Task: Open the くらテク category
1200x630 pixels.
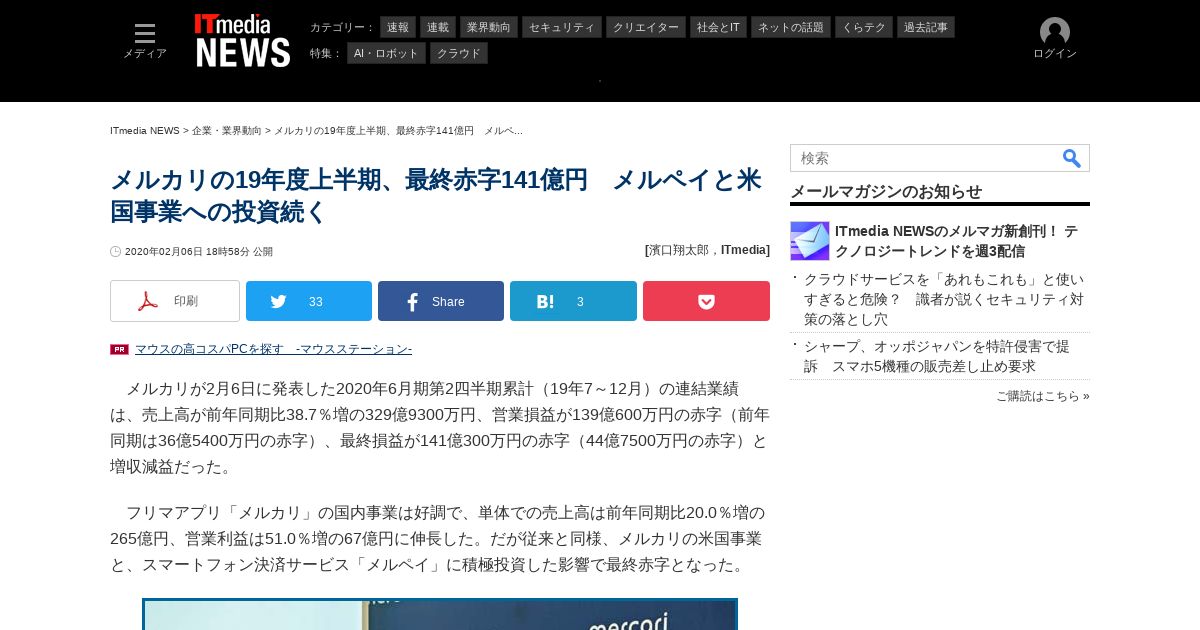Action: pos(864,27)
